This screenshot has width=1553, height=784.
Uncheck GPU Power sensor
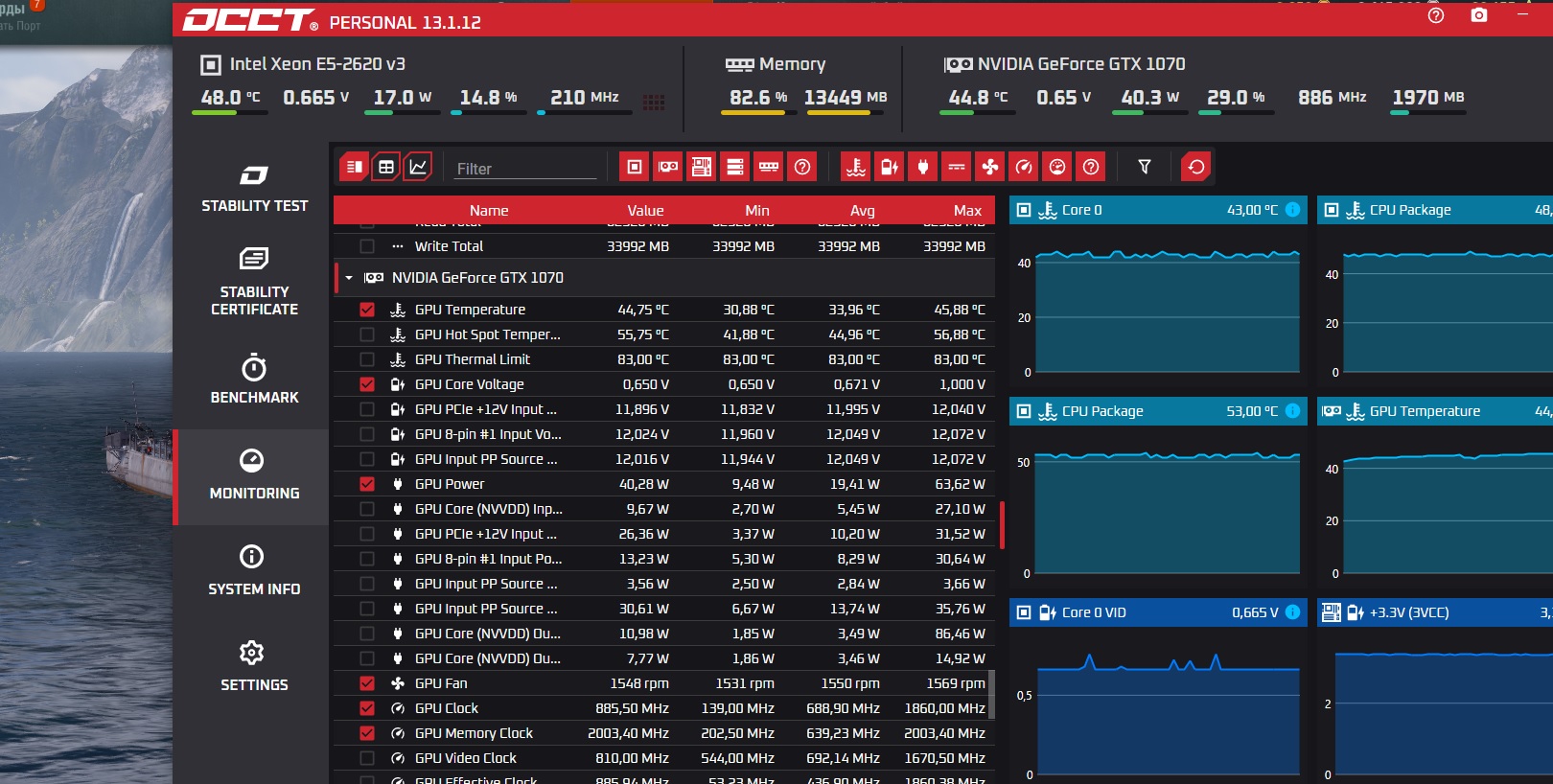pos(367,484)
